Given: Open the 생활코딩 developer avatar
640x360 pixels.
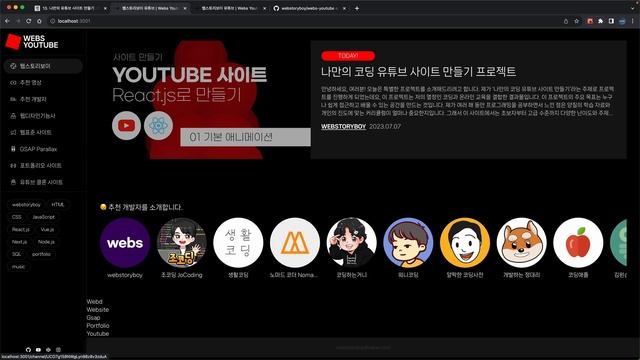Looking at the screenshot, I should [x=238, y=243].
